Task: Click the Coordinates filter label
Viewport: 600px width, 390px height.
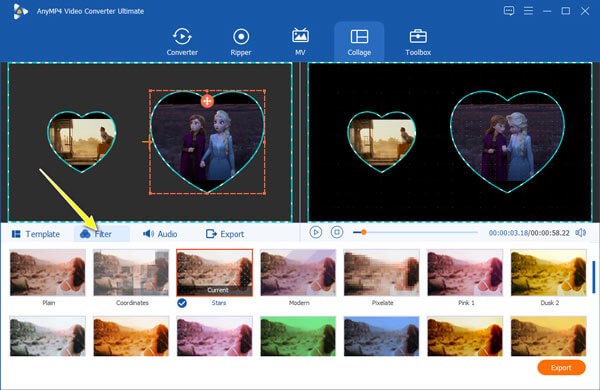Action: click(x=132, y=303)
